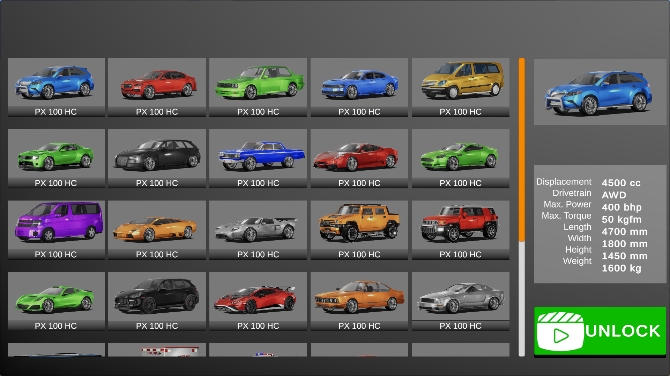Click the large blue SUV preview image
Viewport: 670px width, 376px height.
pos(600,92)
